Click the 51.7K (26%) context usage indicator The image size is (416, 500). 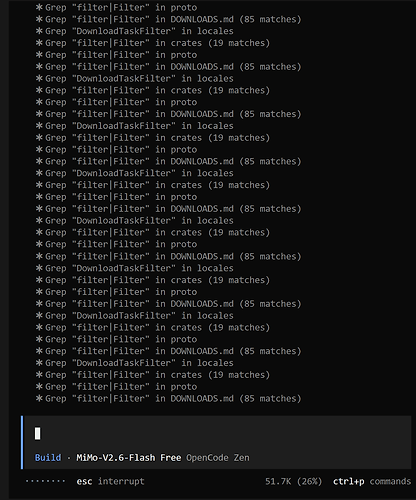(x=294, y=481)
